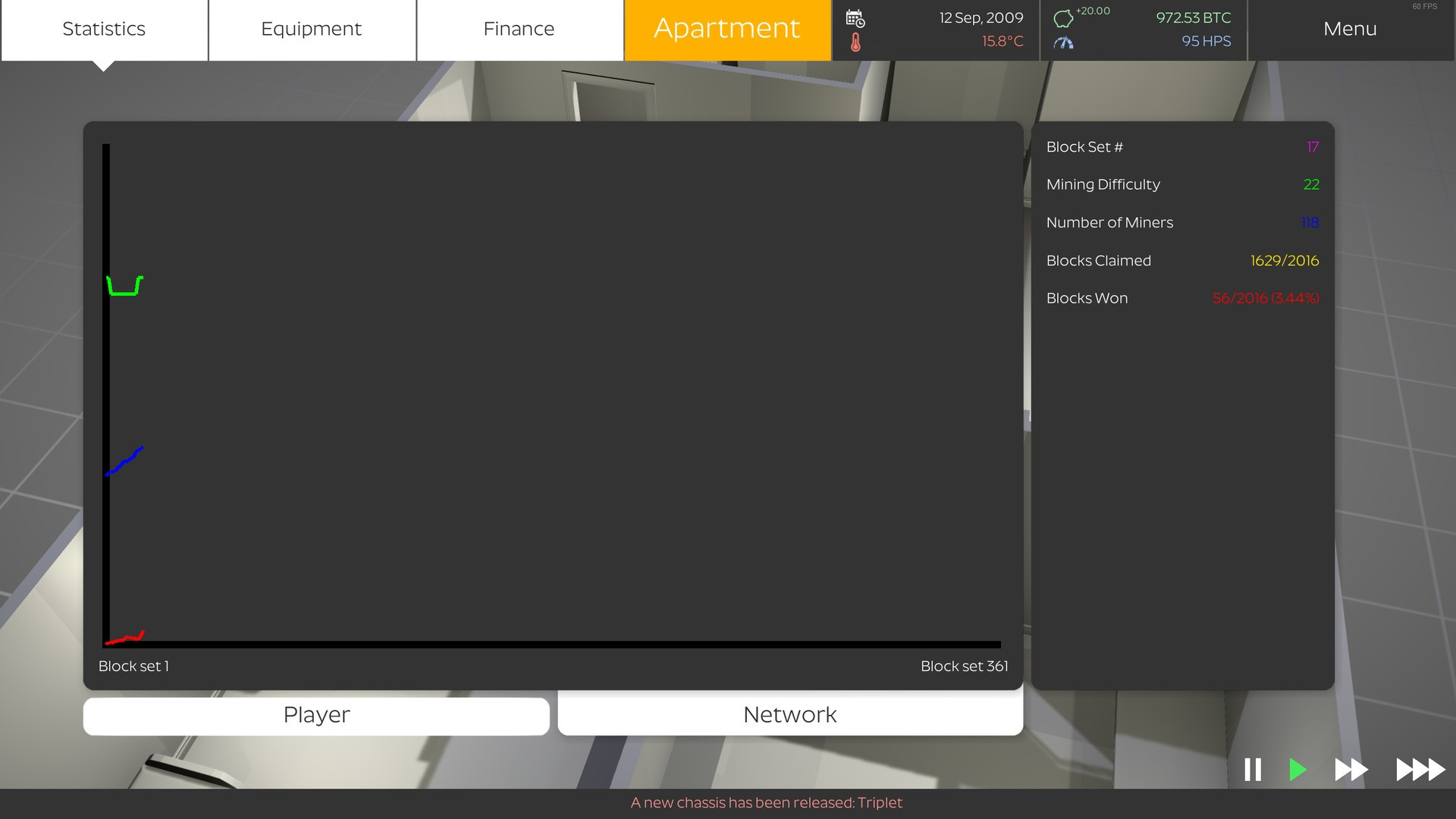Click the blue miners line on graph
Image resolution: width=1456 pixels, height=819 pixels.
click(x=124, y=462)
